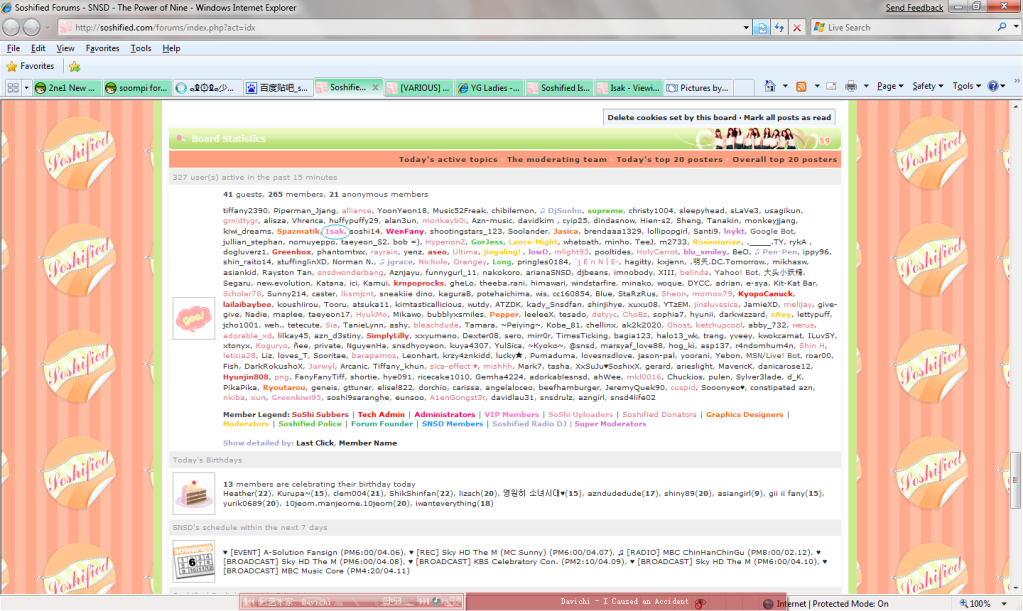Screen dimensions: 1023x611
Task: Click the URL address bar field
Action: [x=399, y=27]
